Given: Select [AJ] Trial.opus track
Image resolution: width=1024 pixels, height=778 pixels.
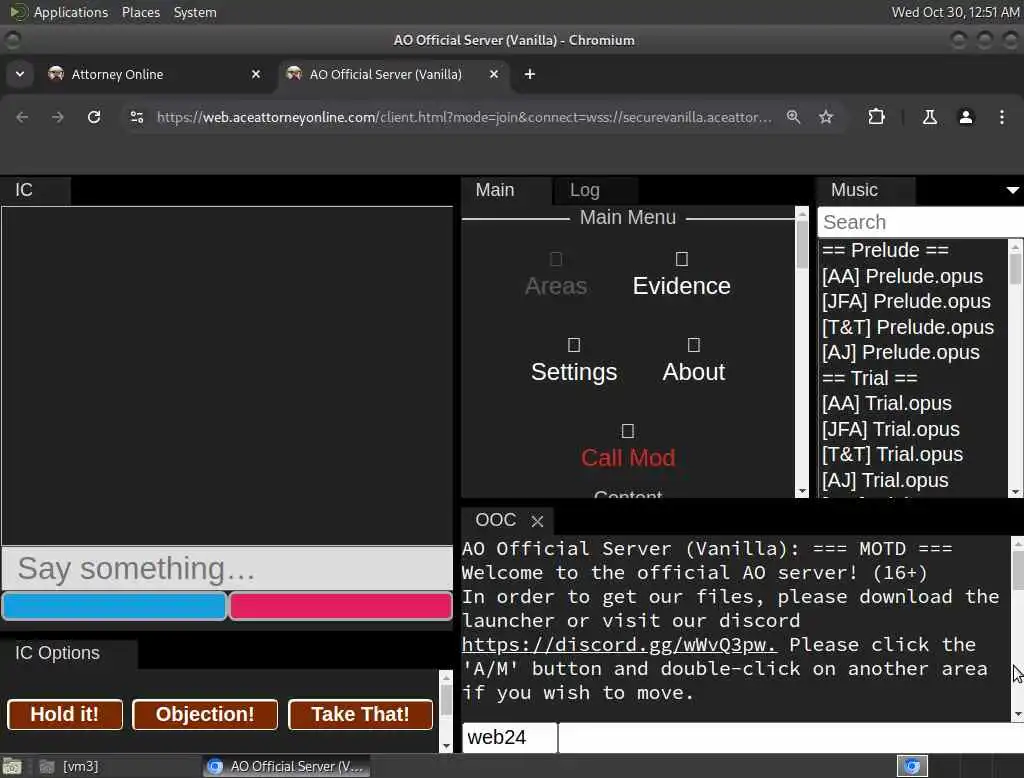Looking at the screenshot, I should coord(885,481).
